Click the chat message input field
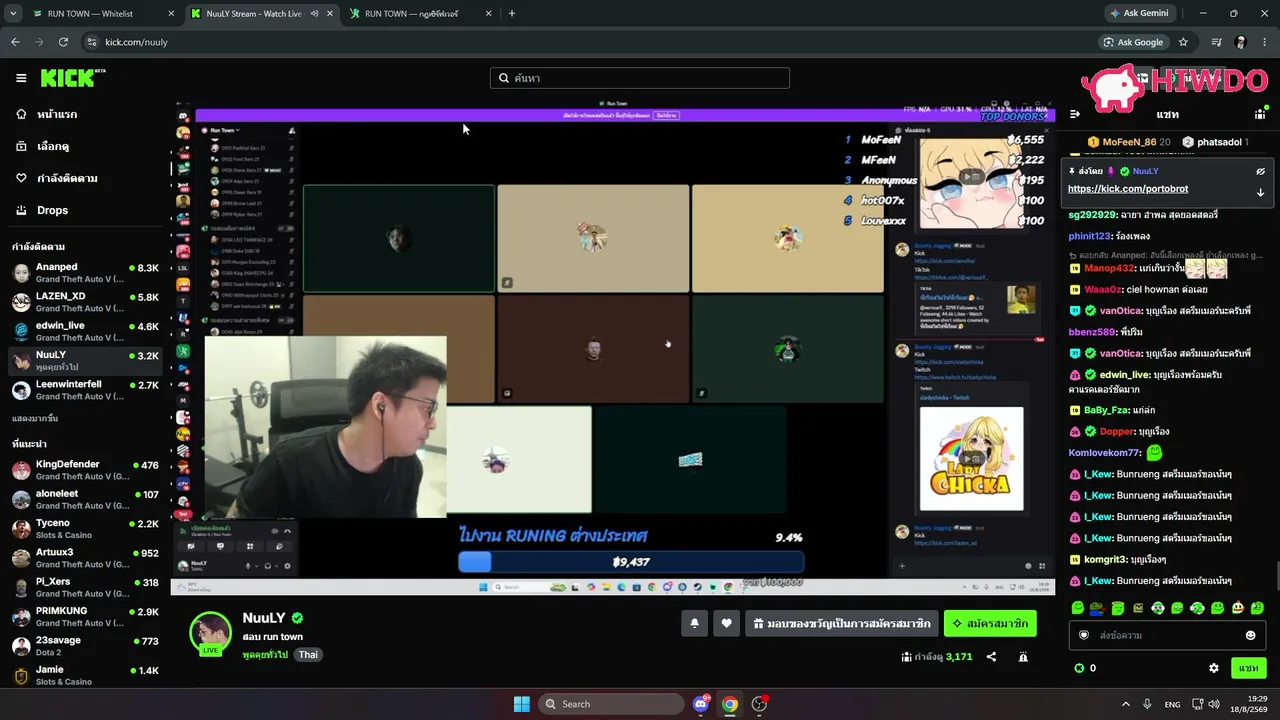1280x720 pixels. tap(1165, 635)
